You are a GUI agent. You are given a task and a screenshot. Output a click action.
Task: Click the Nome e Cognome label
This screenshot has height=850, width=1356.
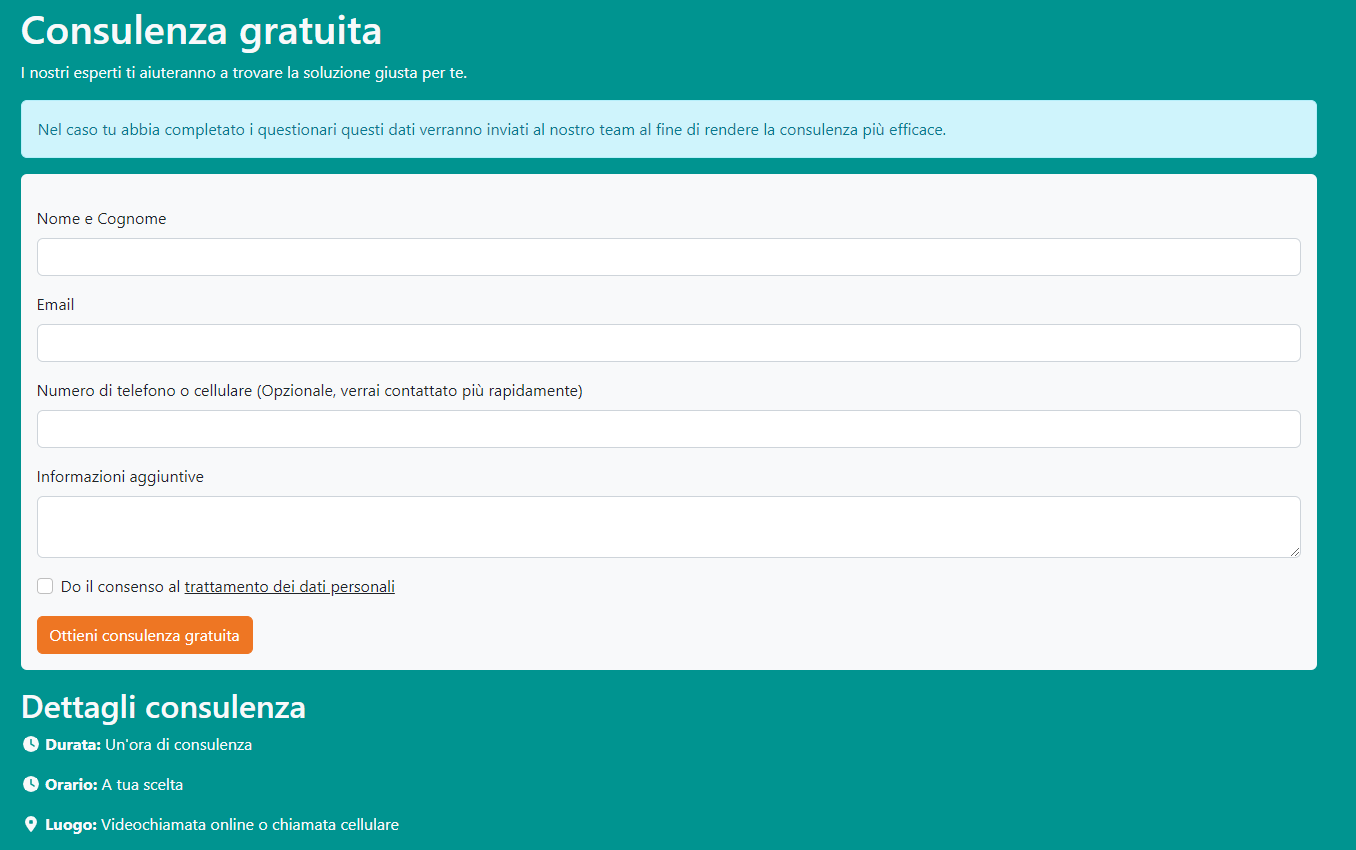coord(102,219)
